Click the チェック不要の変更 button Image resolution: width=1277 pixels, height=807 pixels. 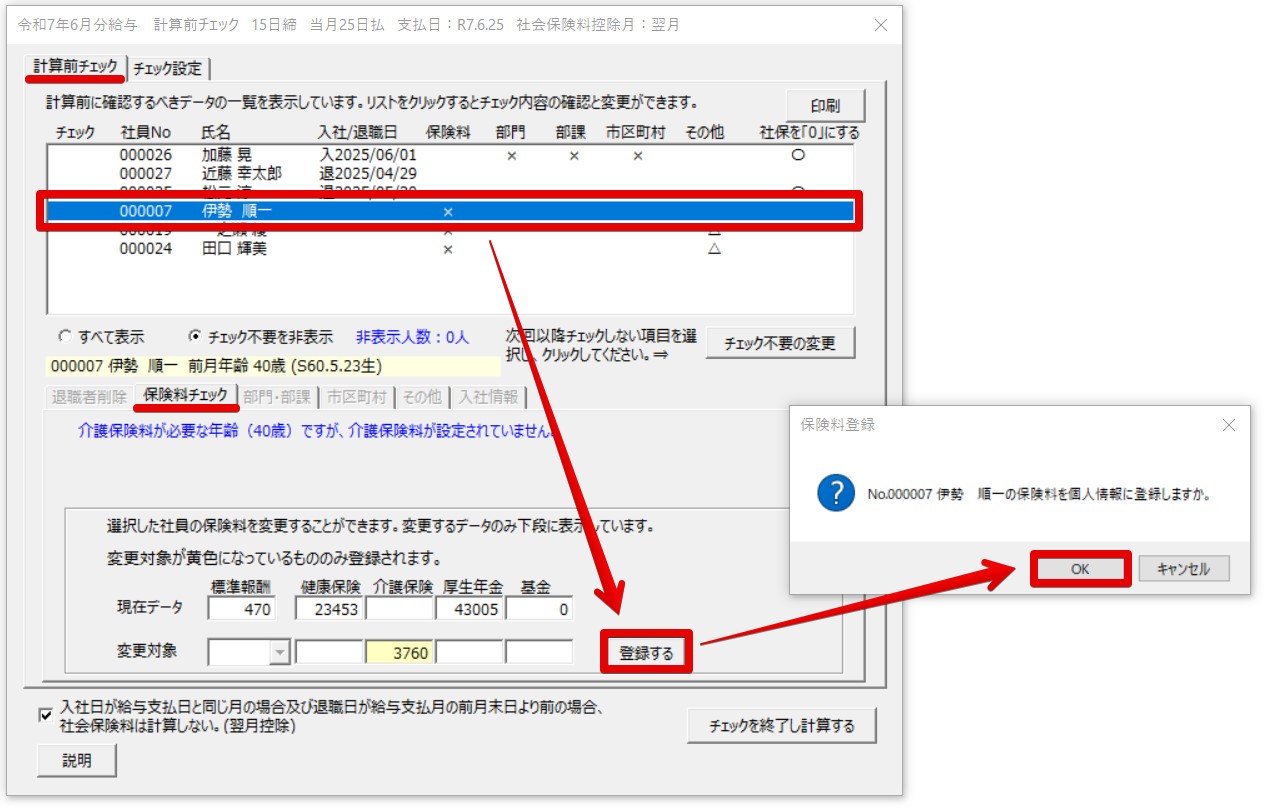coord(783,342)
